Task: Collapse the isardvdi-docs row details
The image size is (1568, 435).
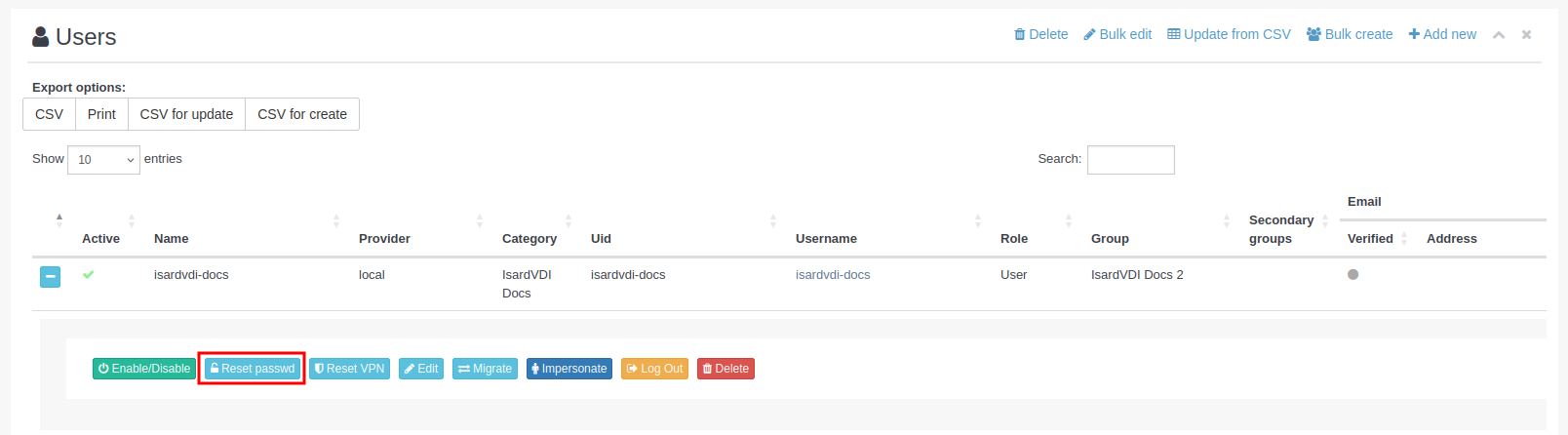Action: [50, 277]
